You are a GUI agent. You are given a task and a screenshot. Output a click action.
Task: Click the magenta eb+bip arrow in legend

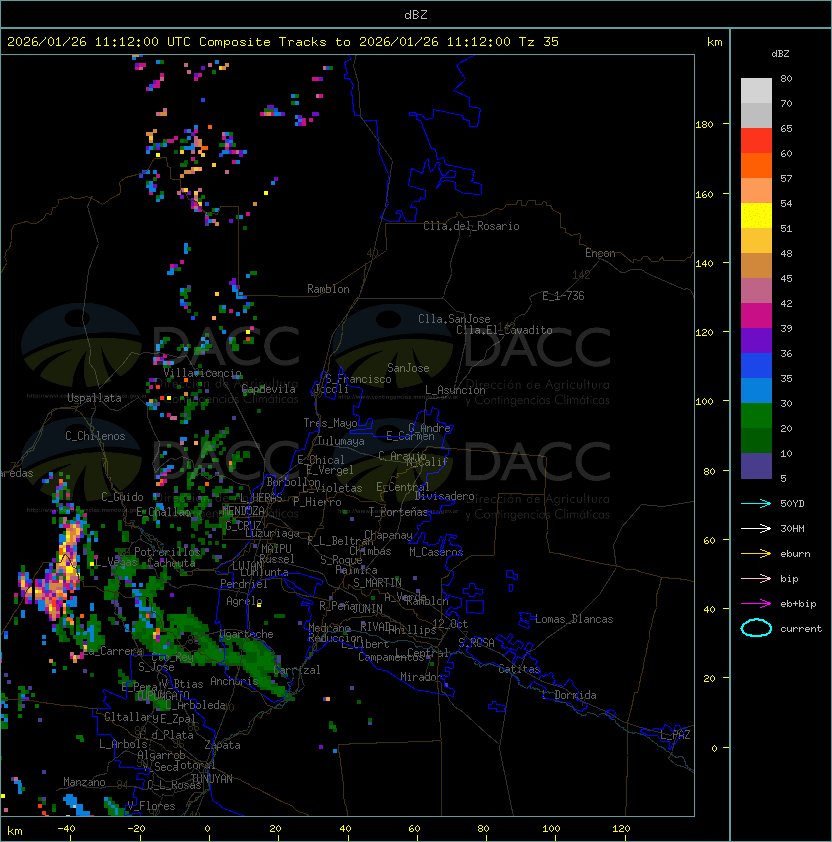pyautogui.click(x=756, y=604)
